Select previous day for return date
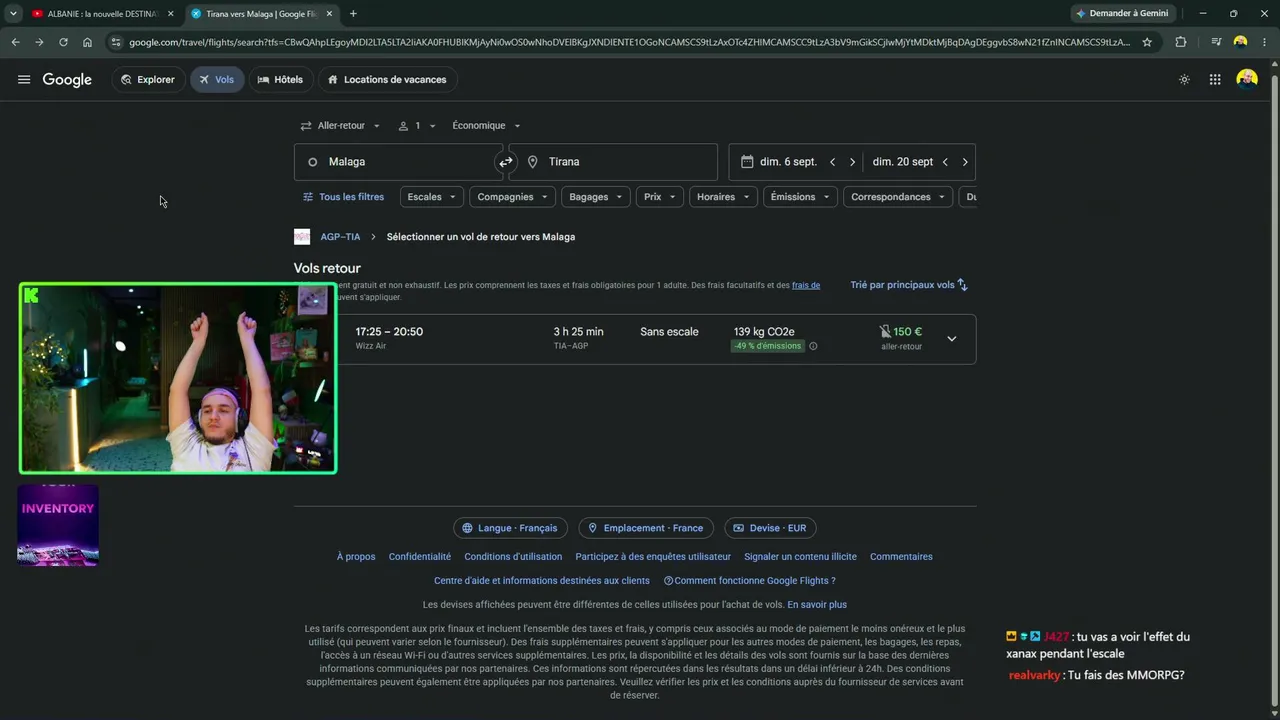 [x=945, y=162]
